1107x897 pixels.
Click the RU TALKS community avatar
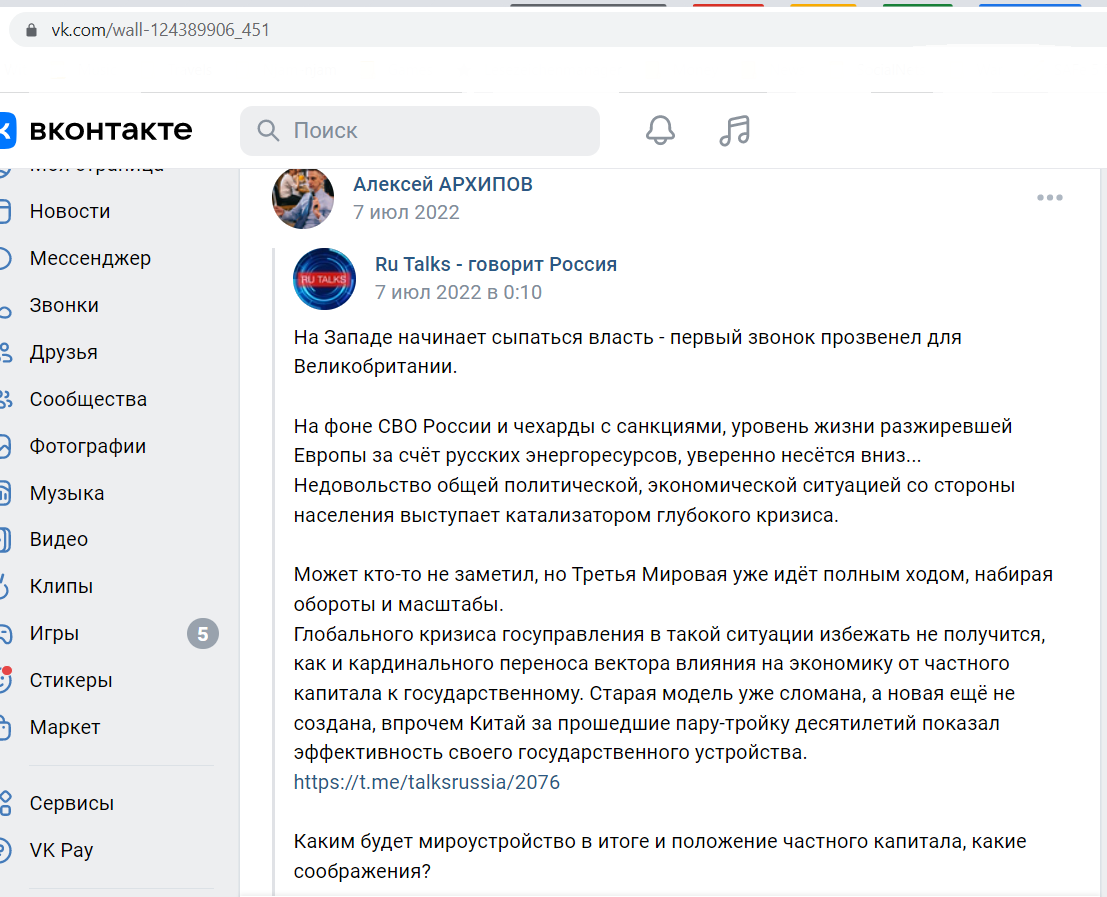325,279
